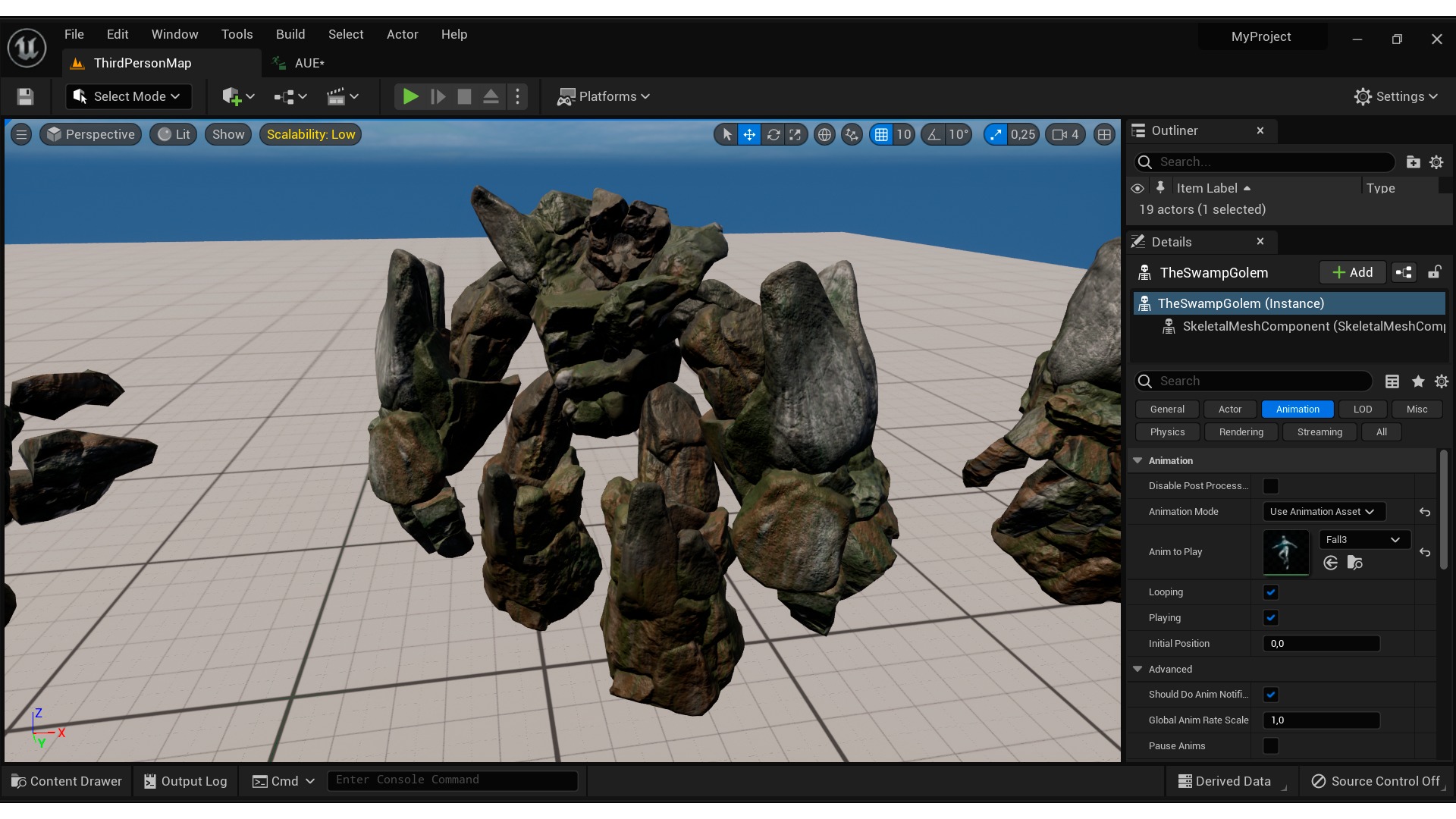Image resolution: width=1456 pixels, height=819 pixels.
Task: Create new folder in Outliner
Action: [1413, 162]
